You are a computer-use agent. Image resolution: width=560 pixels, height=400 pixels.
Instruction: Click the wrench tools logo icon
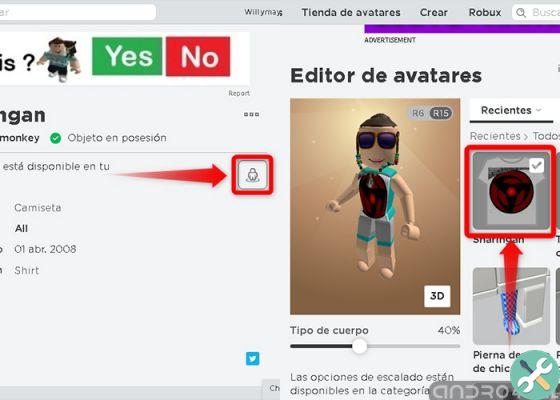point(534,375)
